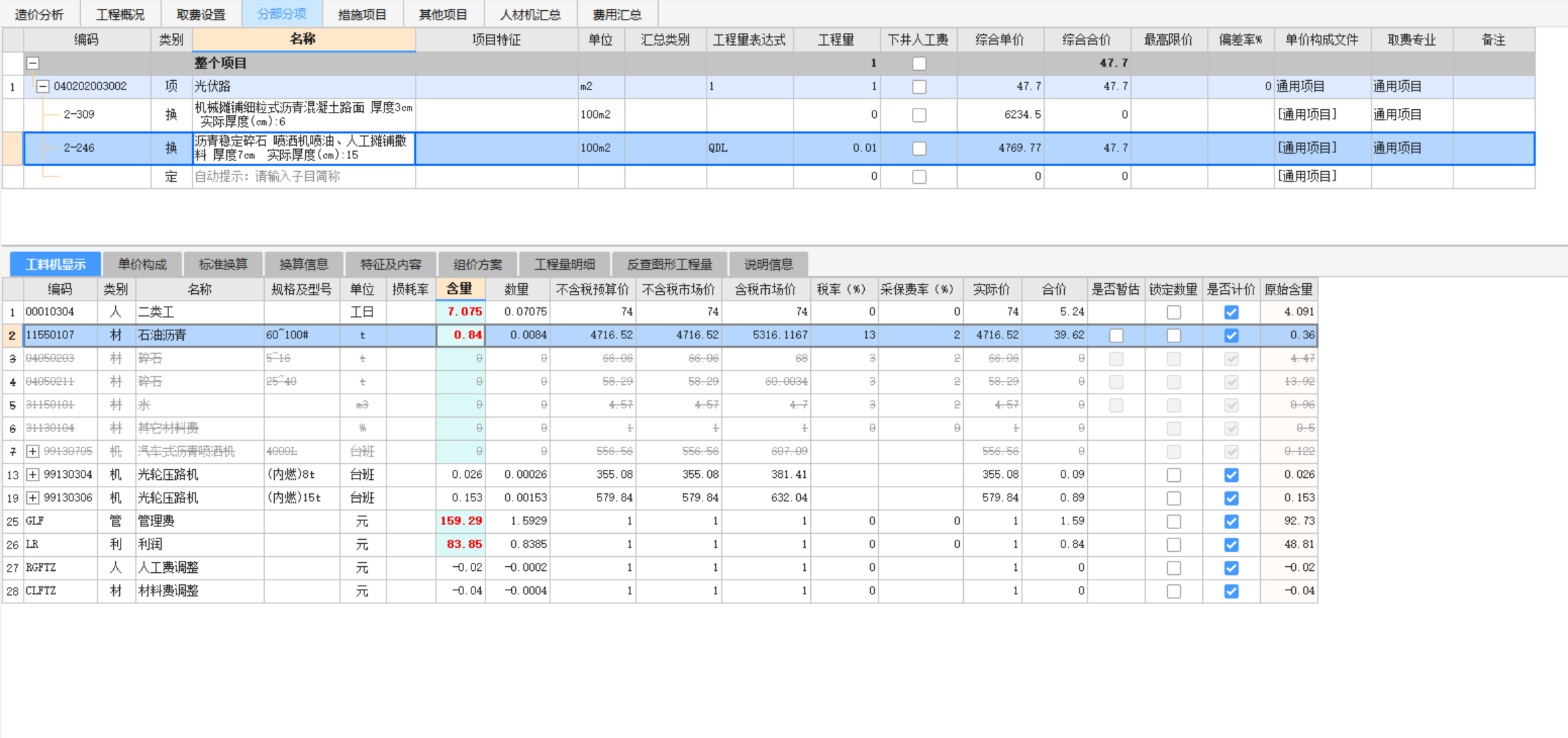Open the 单价构成 detail tab
This screenshot has height=738, width=1568.
click(x=142, y=264)
